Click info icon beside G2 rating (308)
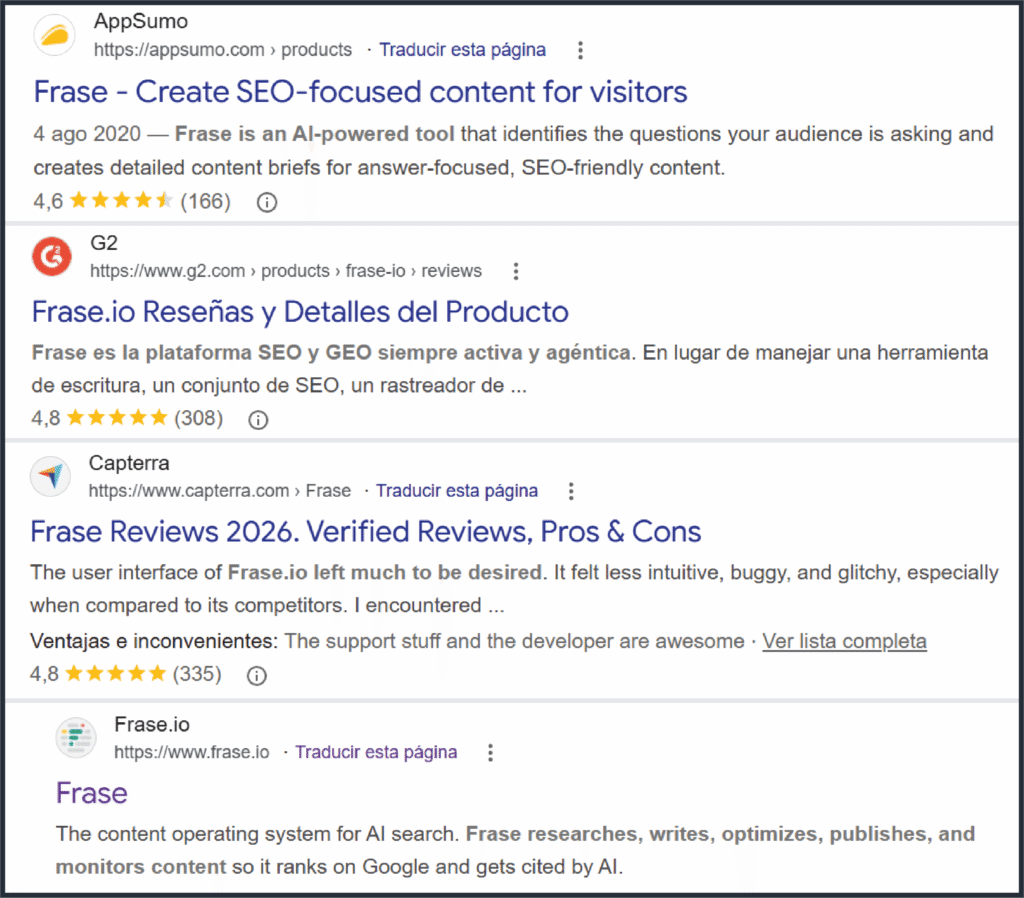 pos(258,419)
